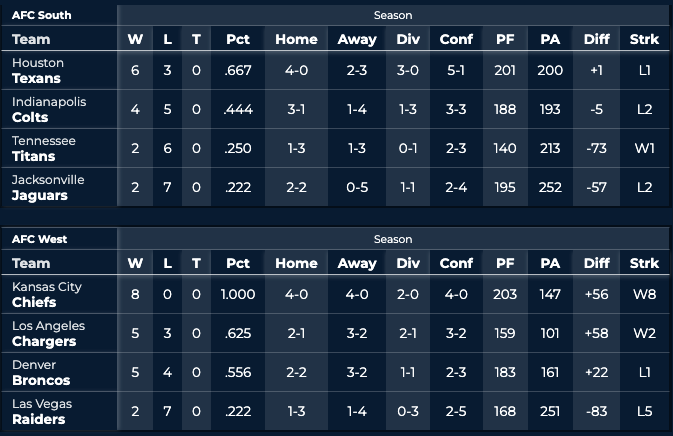Click the Home column header in AFC West
The image size is (673, 436).
coord(296,263)
